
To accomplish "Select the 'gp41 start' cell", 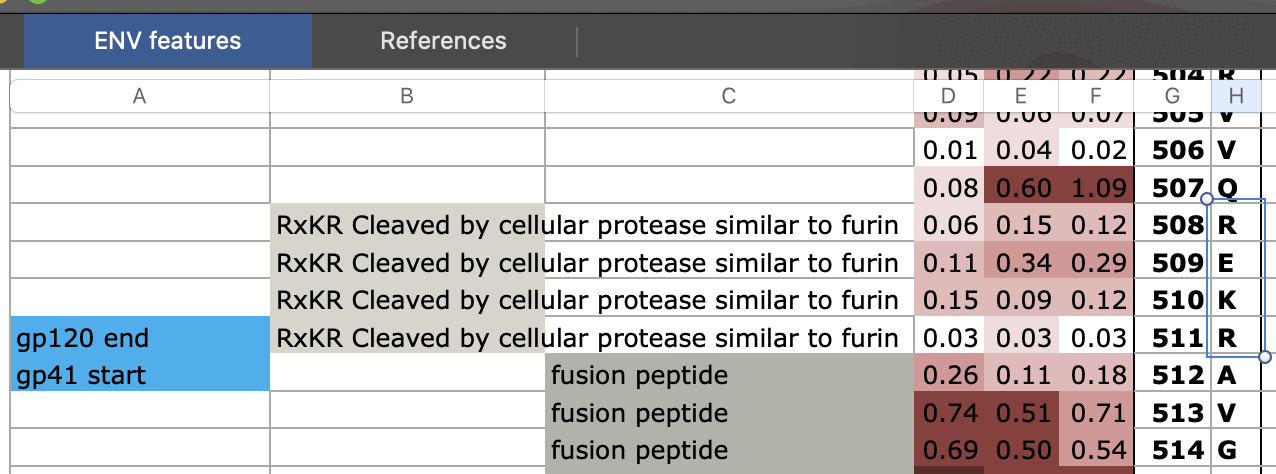I will pyautogui.click(x=139, y=376).
